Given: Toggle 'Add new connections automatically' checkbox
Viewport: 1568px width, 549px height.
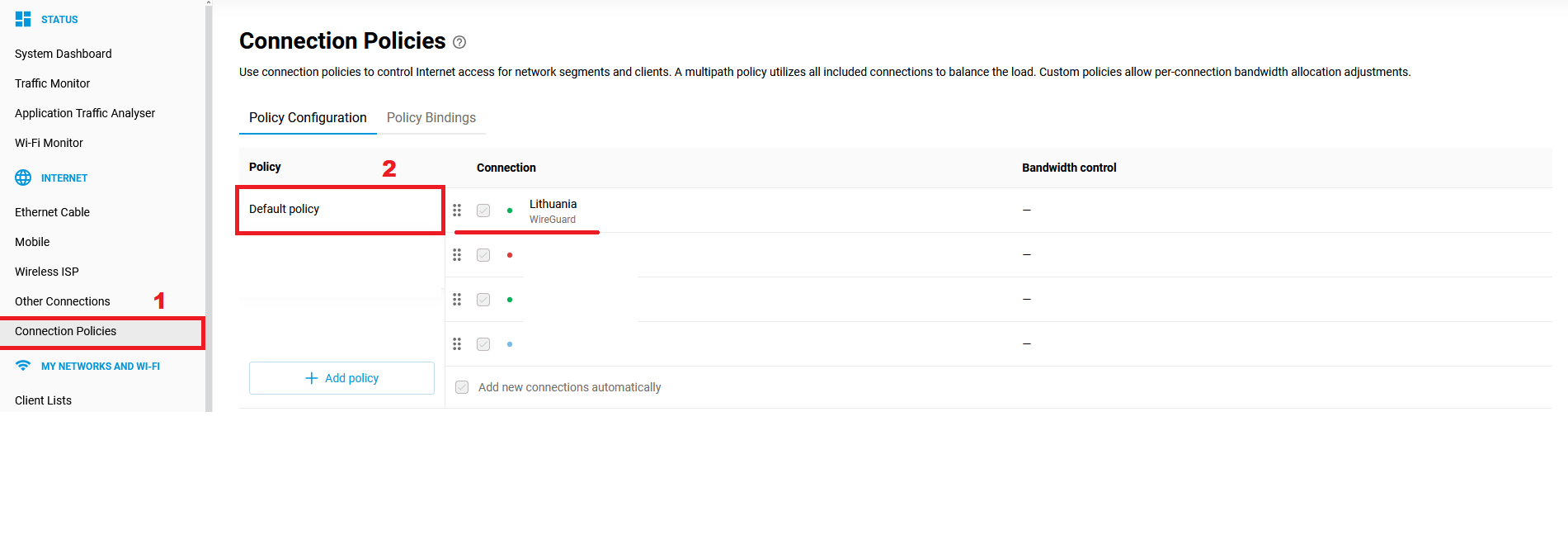Looking at the screenshot, I should click(x=462, y=387).
